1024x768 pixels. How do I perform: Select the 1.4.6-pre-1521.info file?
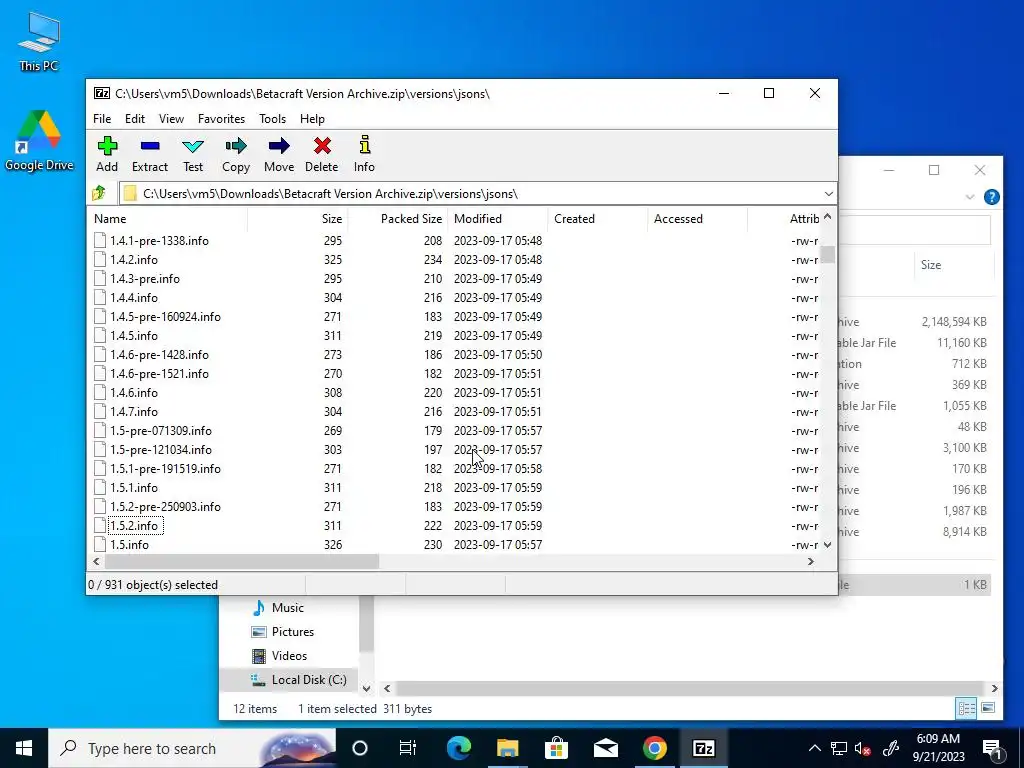pyautogui.click(x=159, y=373)
